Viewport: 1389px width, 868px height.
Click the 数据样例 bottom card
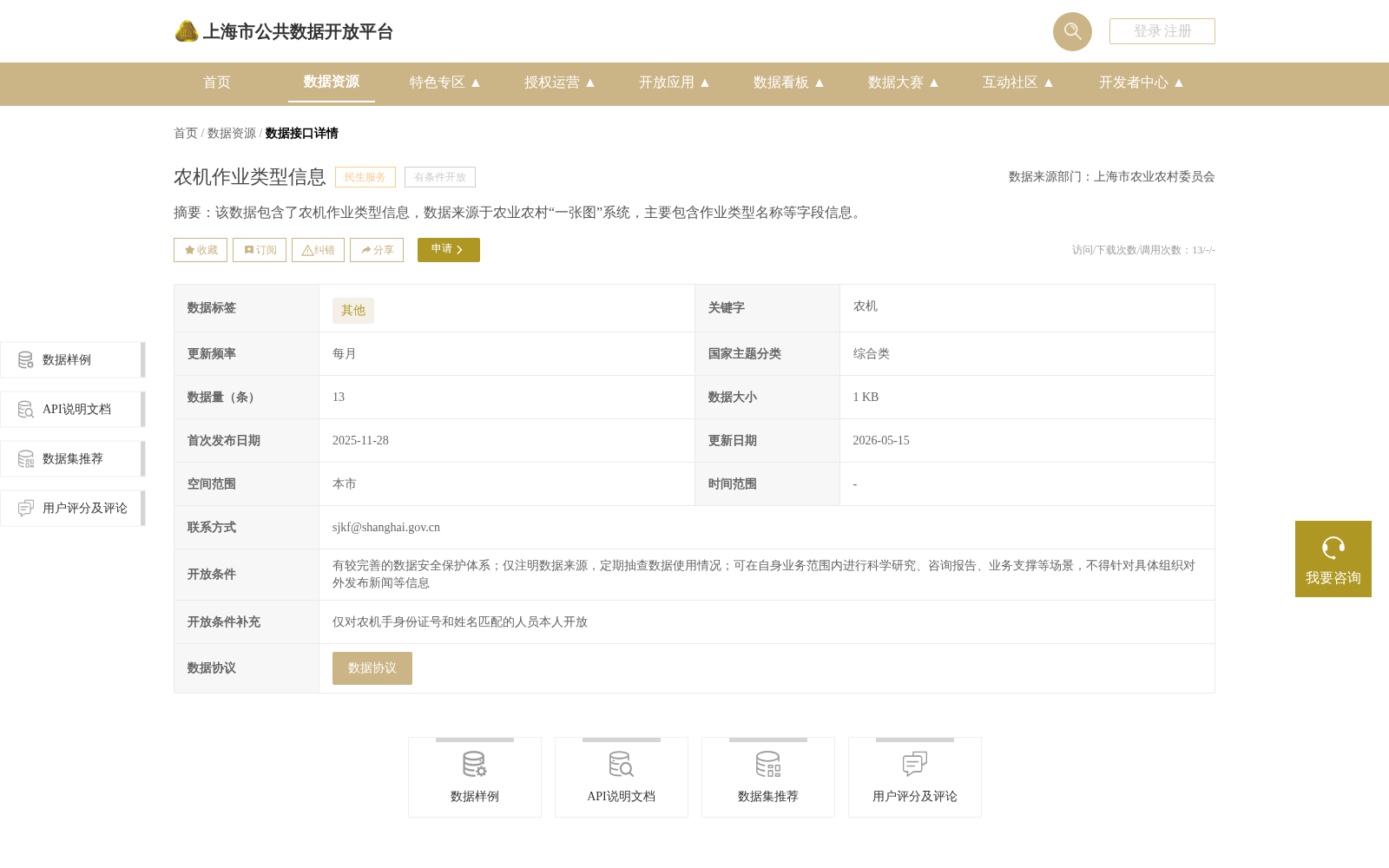click(475, 778)
